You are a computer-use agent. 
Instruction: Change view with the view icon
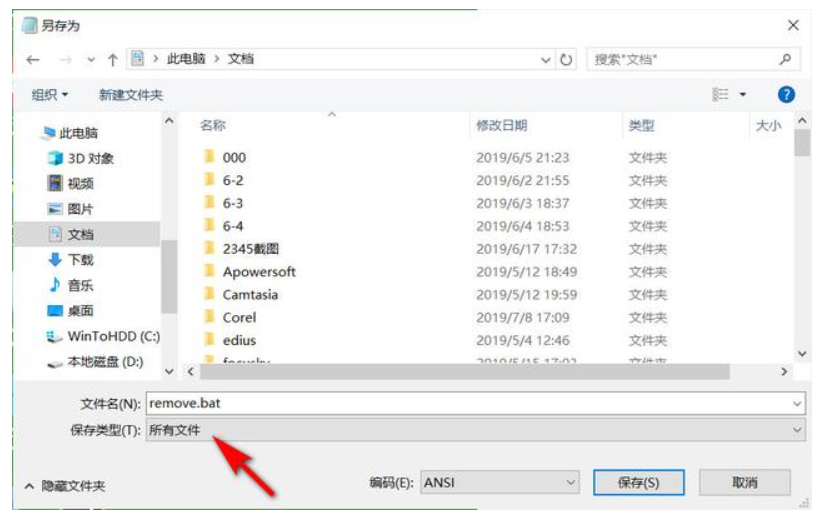[720, 94]
